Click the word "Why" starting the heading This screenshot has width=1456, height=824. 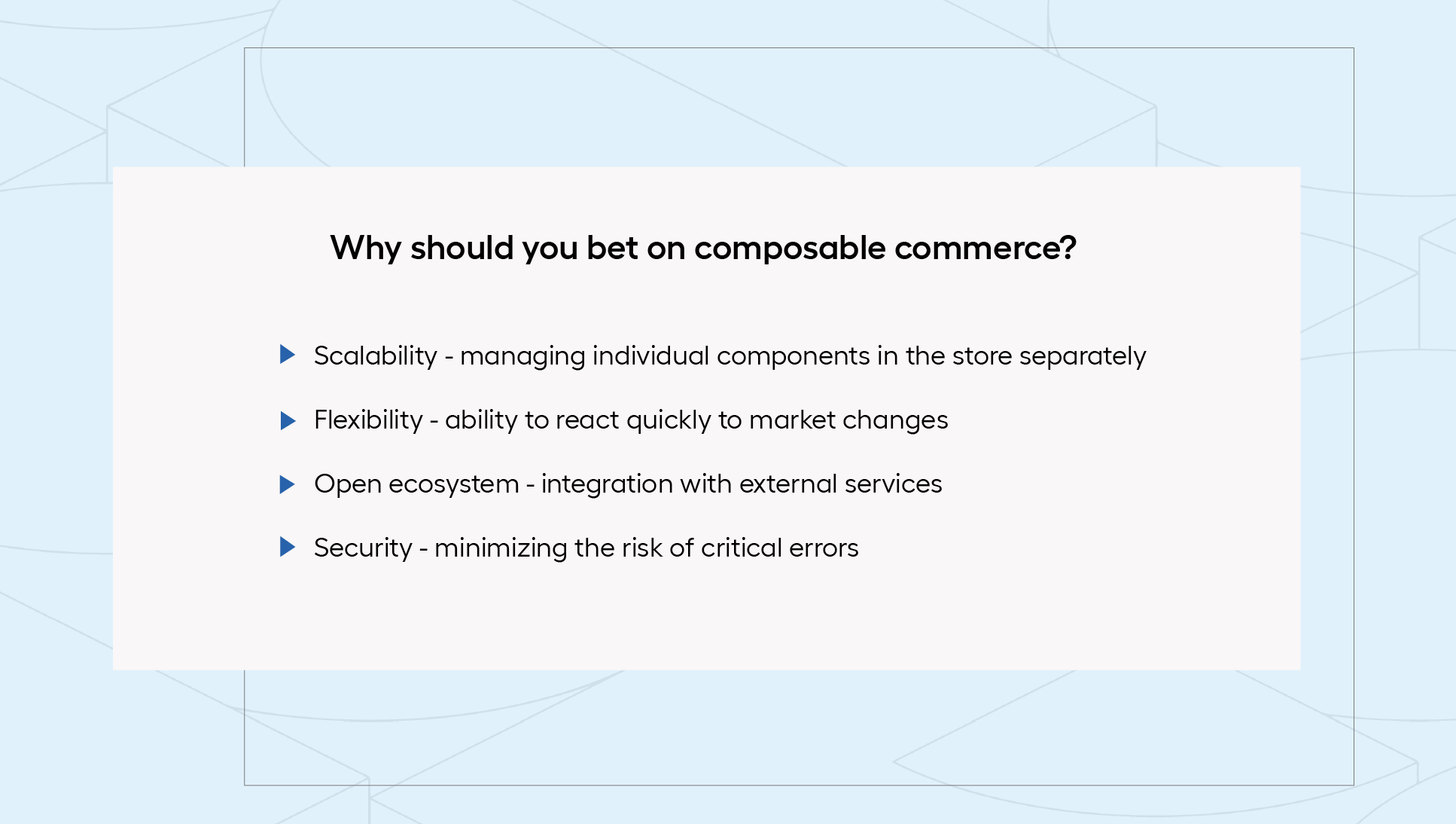click(x=366, y=248)
